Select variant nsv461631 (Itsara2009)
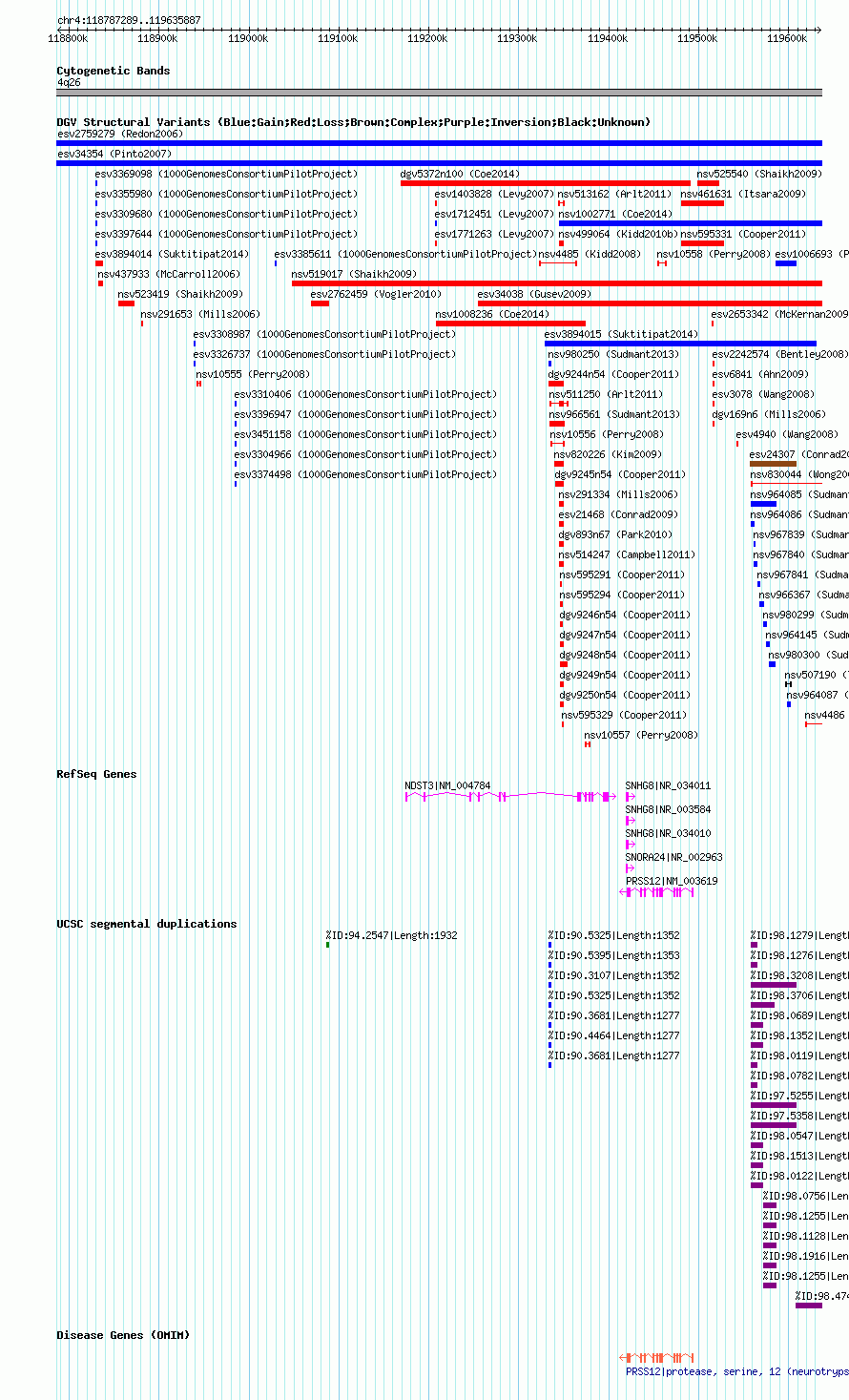 [x=743, y=194]
